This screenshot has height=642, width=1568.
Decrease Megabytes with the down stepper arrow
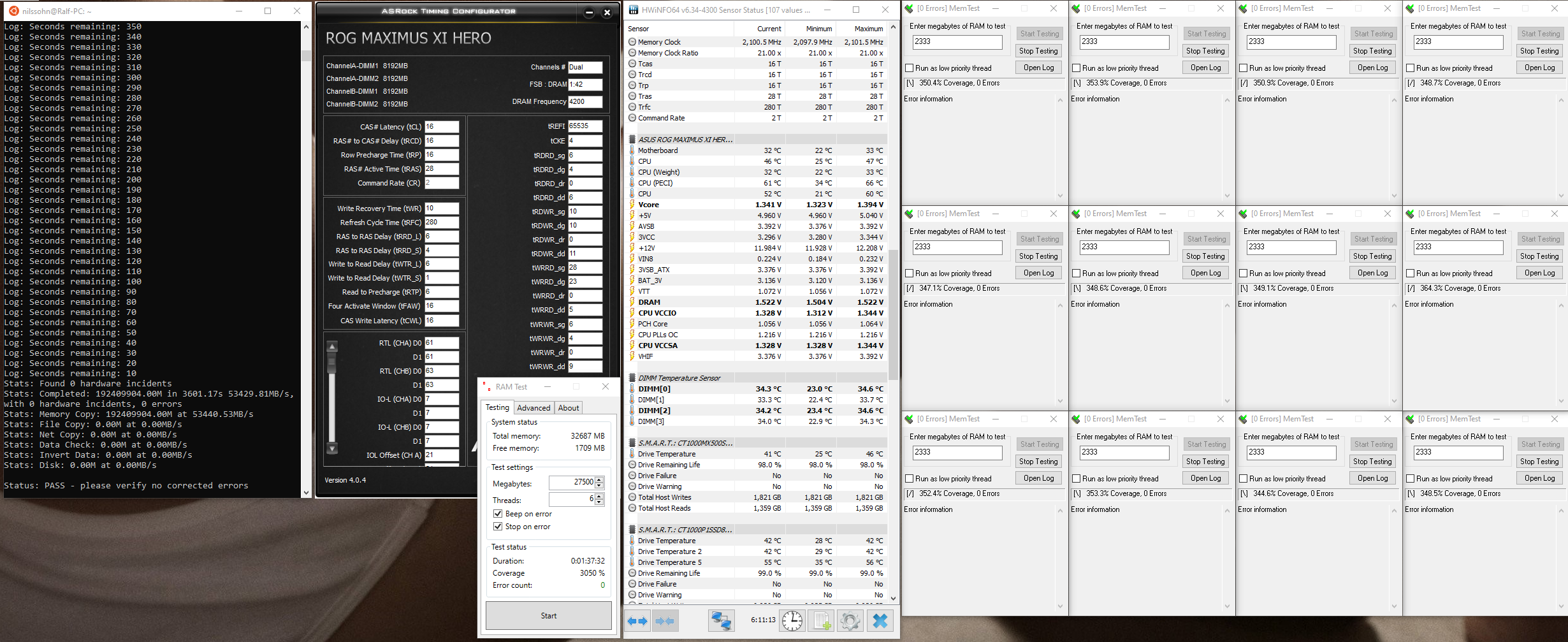pyautogui.click(x=599, y=486)
